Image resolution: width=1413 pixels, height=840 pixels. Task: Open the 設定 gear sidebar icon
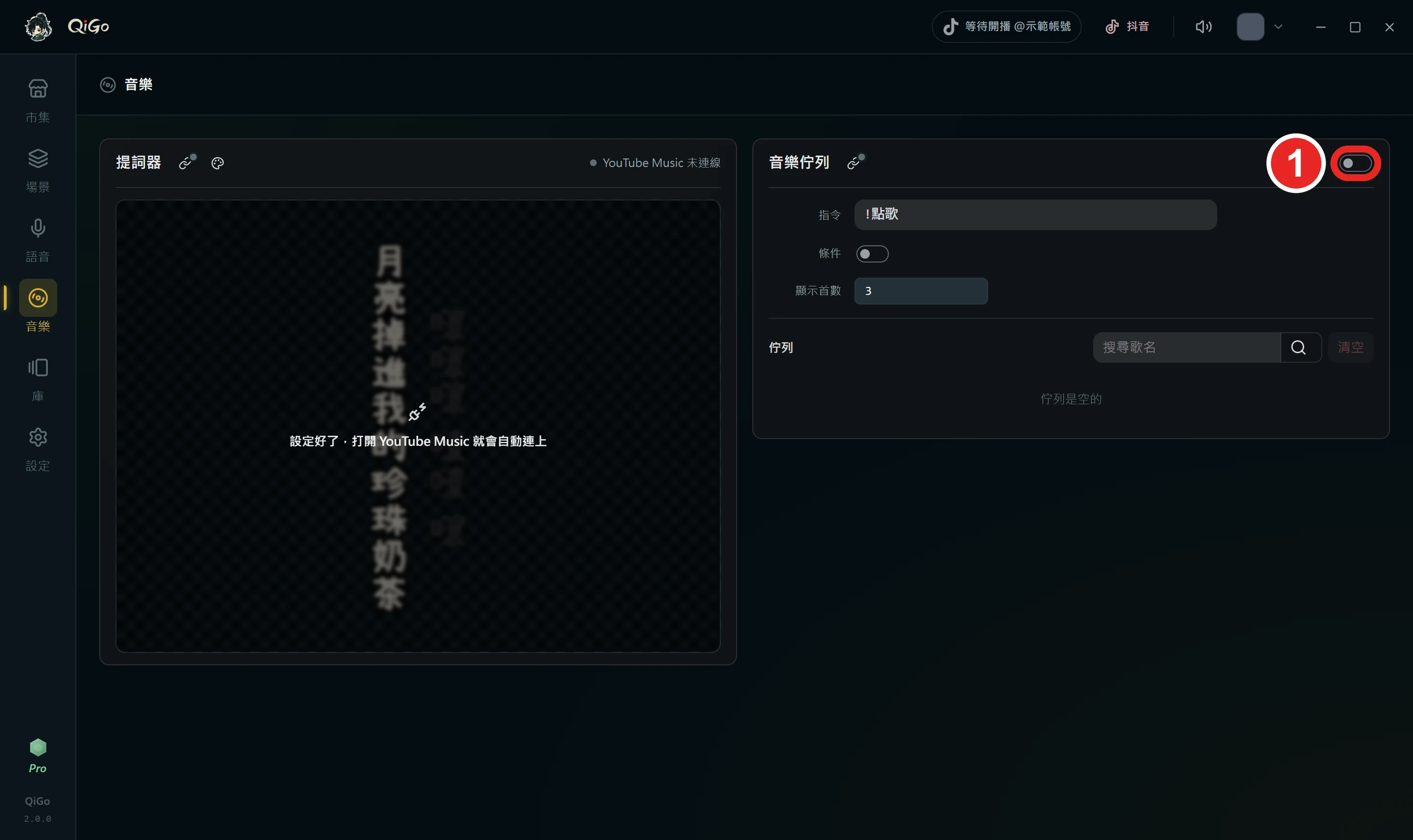click(x=38, y=449)
